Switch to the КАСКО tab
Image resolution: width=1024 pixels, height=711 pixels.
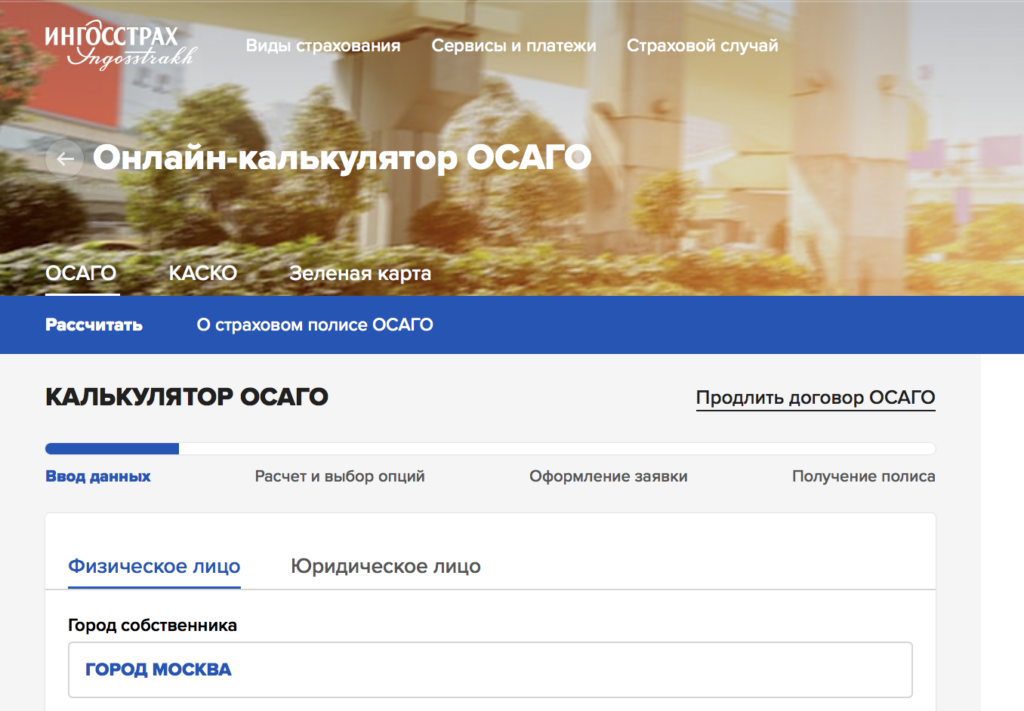[x=202, y=273]
